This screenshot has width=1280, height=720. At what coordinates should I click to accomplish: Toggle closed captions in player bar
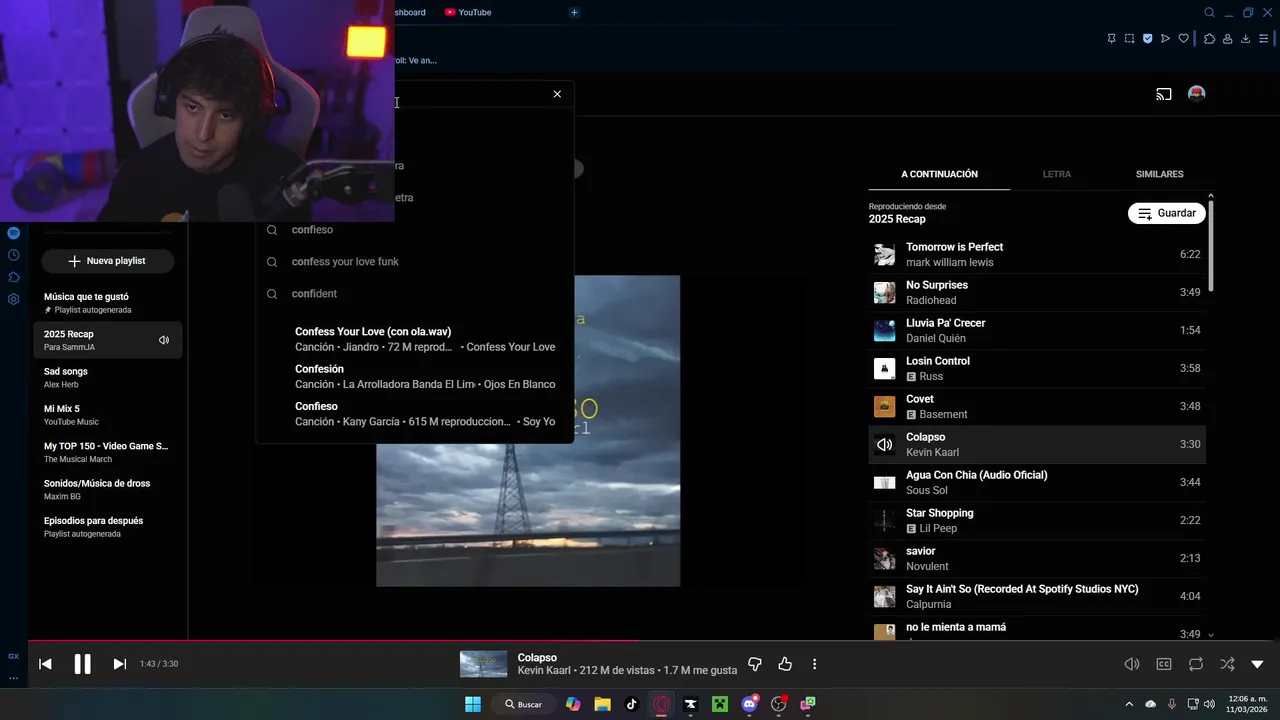click(x=1164, y=664)
